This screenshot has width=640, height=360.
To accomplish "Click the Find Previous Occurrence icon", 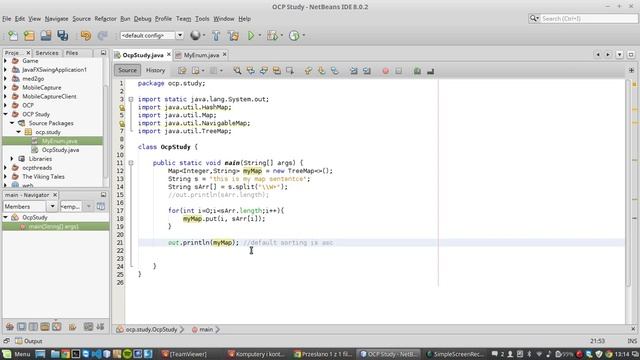I will pos(250,71).
